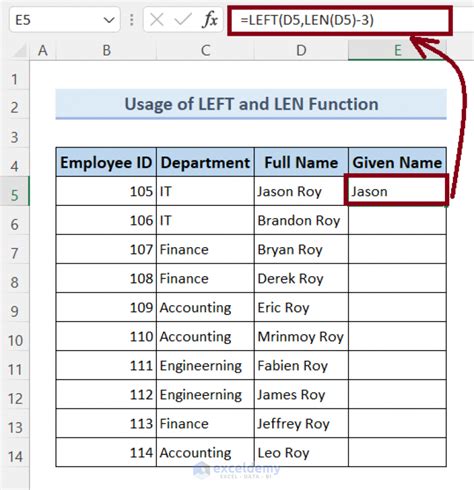Image resolution: width=474 pixels, height=490 pixels.
Task: Select Employee ID cell 107
Action: pos(106,249)
